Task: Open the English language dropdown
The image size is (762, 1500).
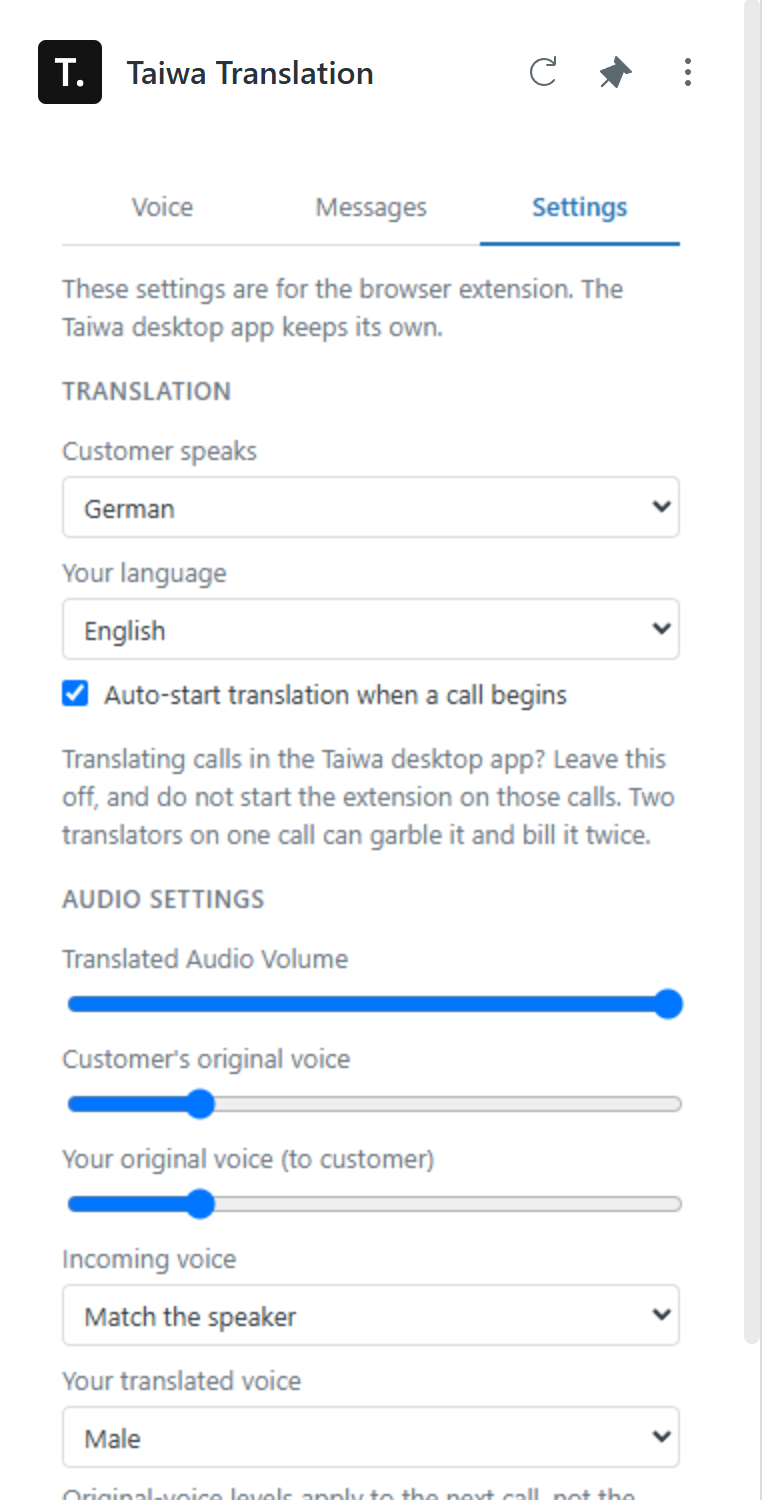Action: click(x=371, y=629)
